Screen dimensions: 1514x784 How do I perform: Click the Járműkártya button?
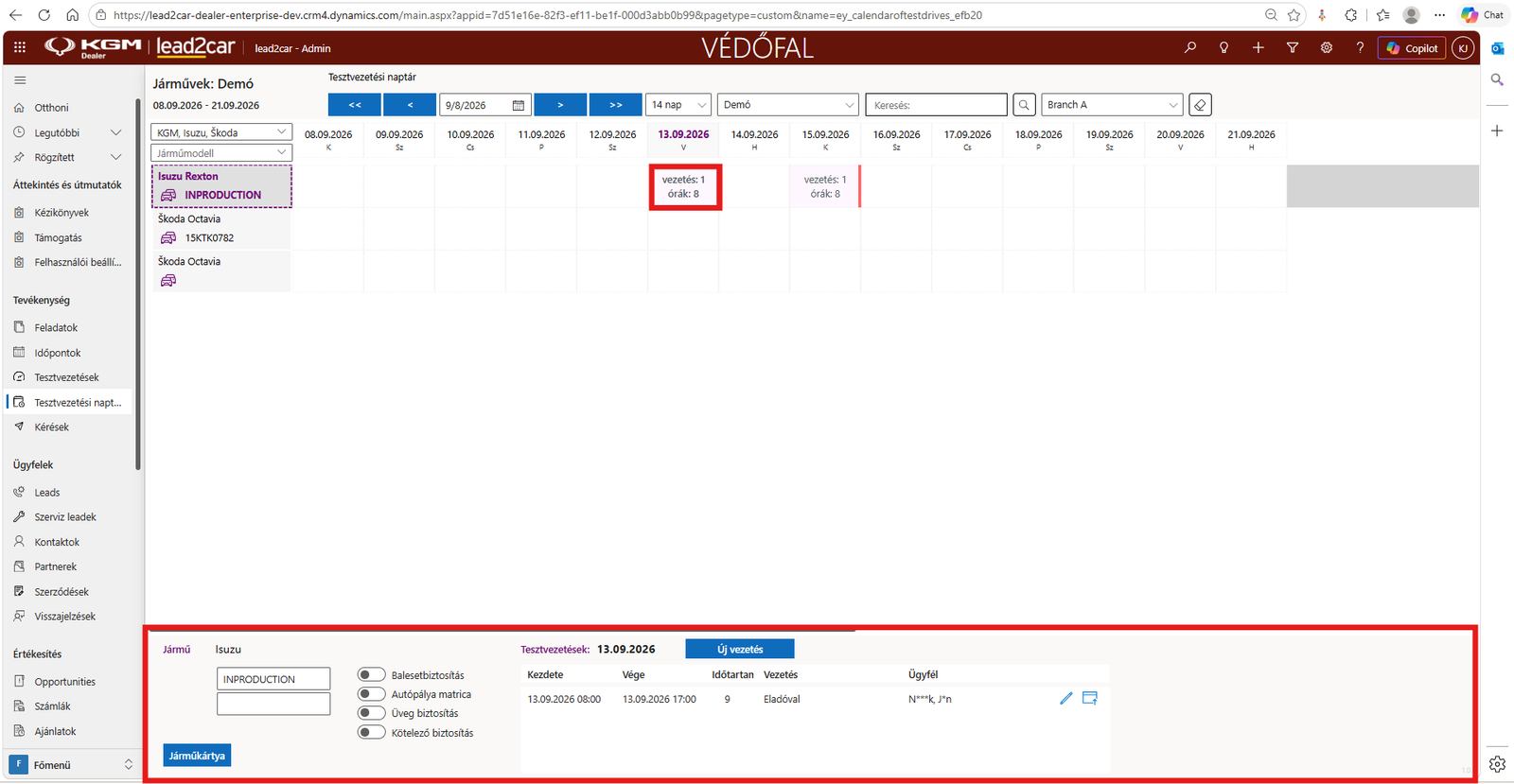pyautogui.click(x=197, y=756)
